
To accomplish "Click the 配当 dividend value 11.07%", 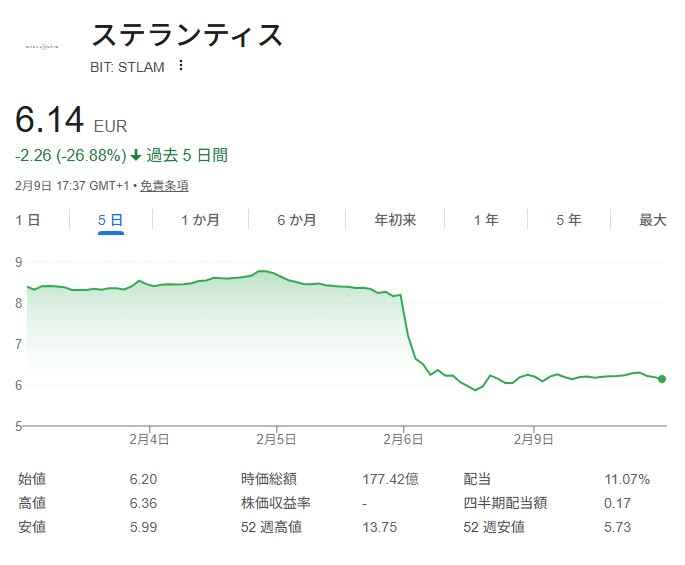I will click(627, 479).
